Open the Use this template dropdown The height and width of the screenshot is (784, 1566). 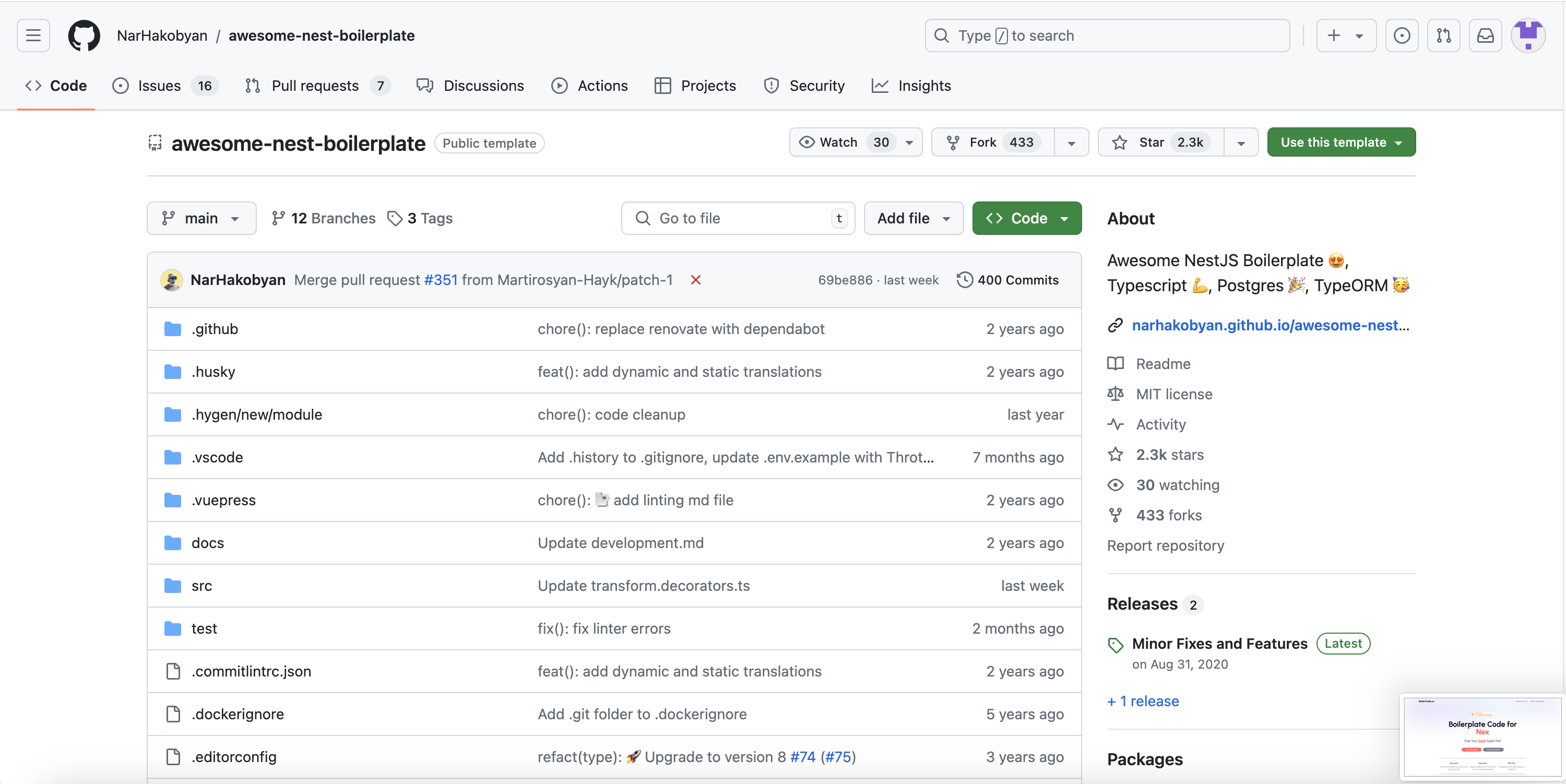click(1341, 142)
